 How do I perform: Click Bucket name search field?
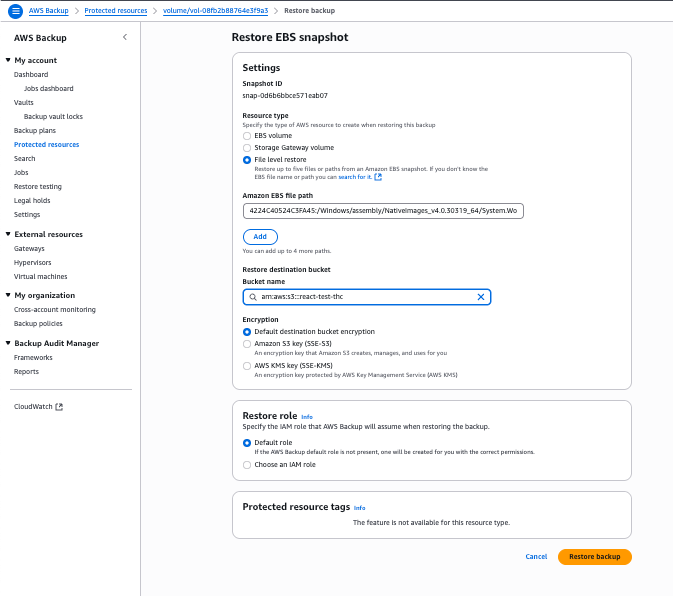367,297
